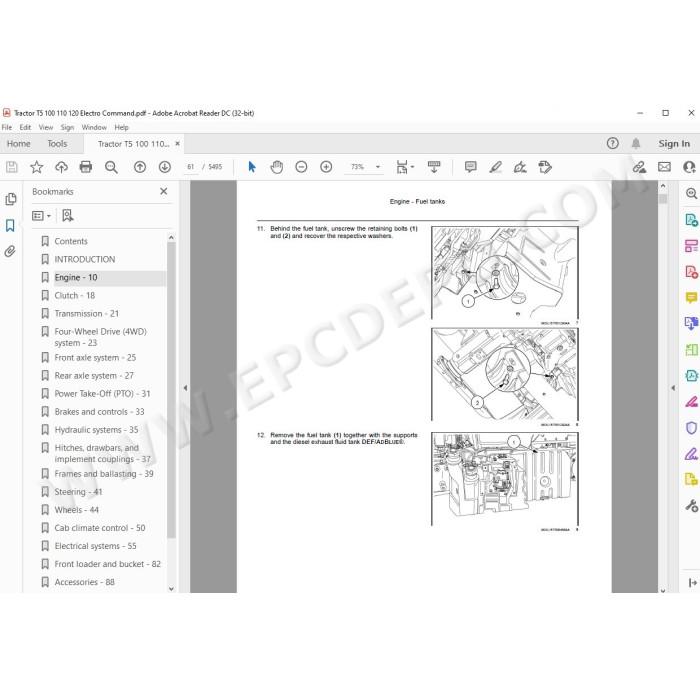Open Page Thumbnails panel

[x=11, y=199]
